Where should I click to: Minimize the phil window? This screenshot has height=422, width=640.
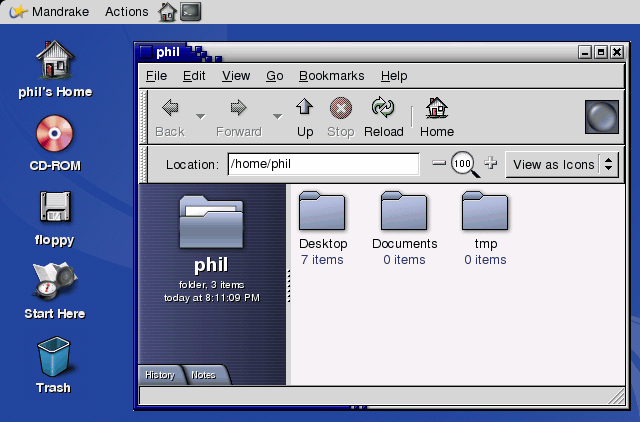click(x=585, y=52)
